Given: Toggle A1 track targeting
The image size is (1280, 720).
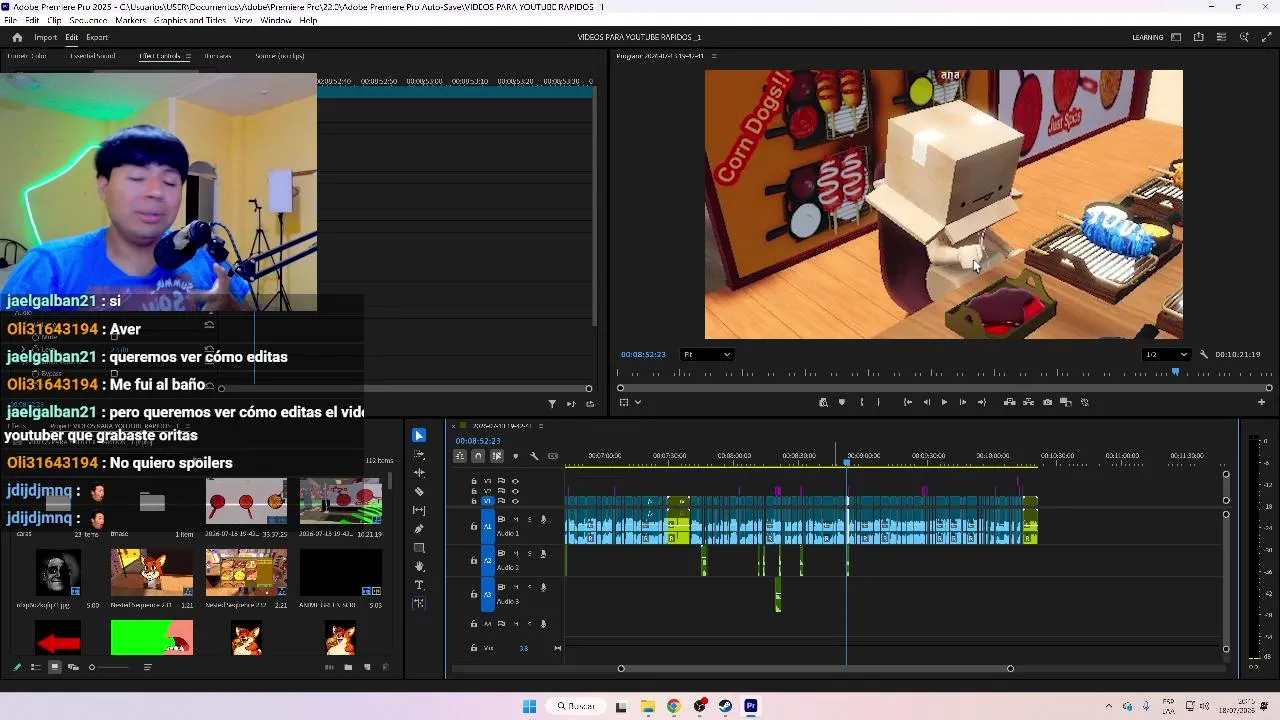Looking at the screenshot, I should pyautogui.click(x=488, y=526).
